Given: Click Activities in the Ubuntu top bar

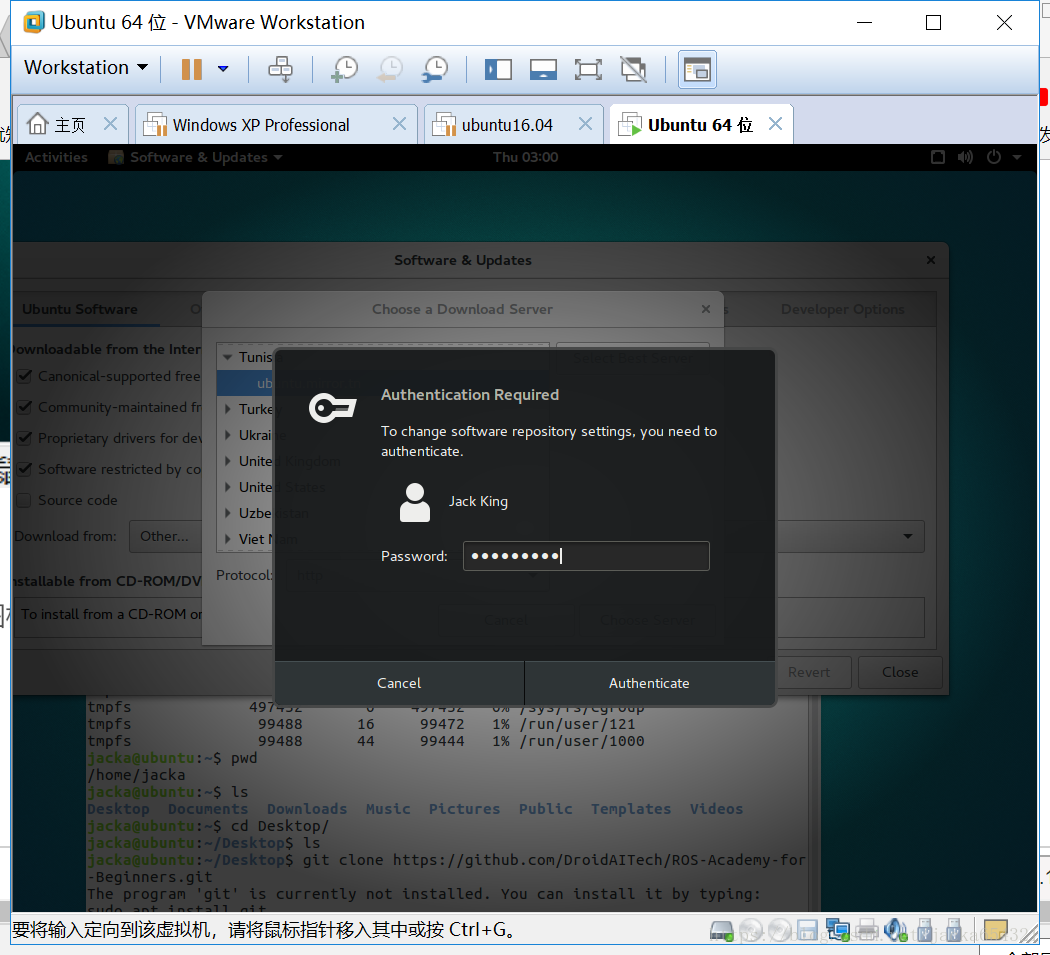Looking at the screenshot, I should [x=56, y=157].
